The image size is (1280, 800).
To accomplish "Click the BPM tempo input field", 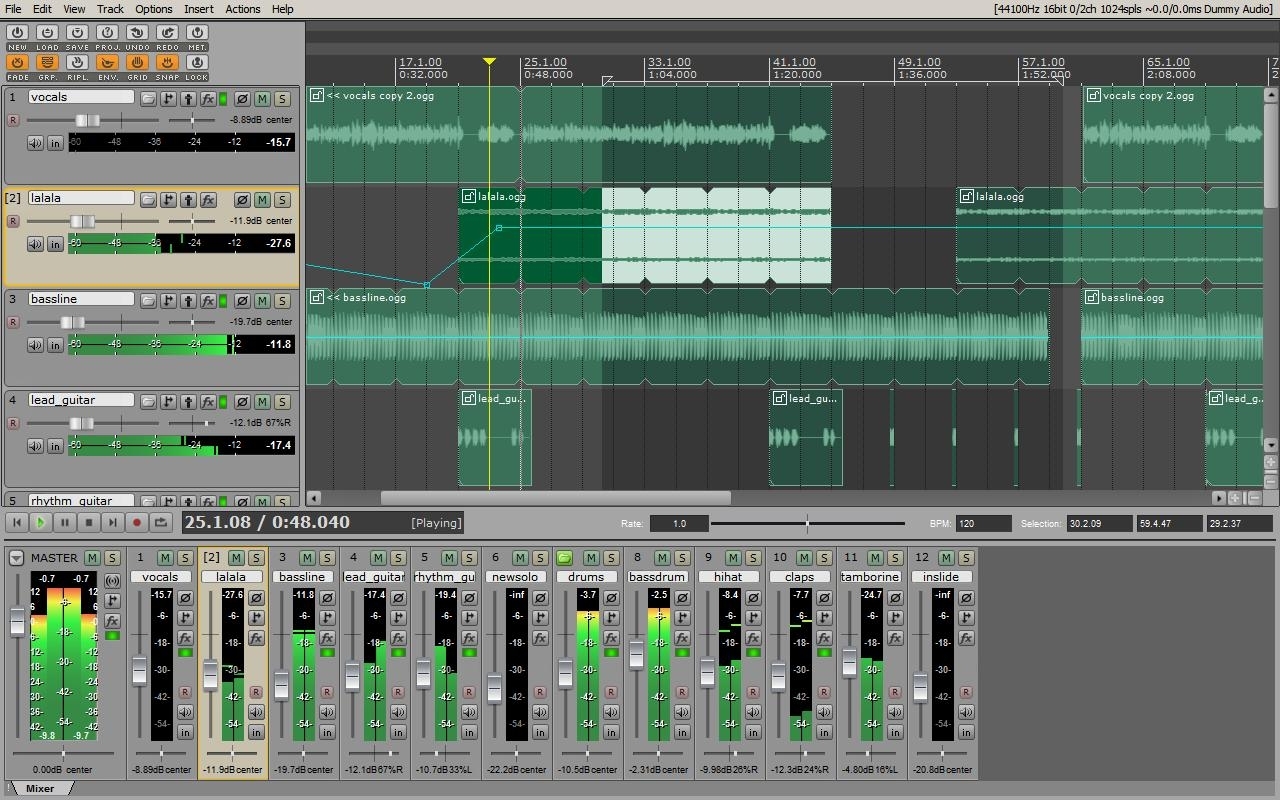I will click(x=983, y=523).
